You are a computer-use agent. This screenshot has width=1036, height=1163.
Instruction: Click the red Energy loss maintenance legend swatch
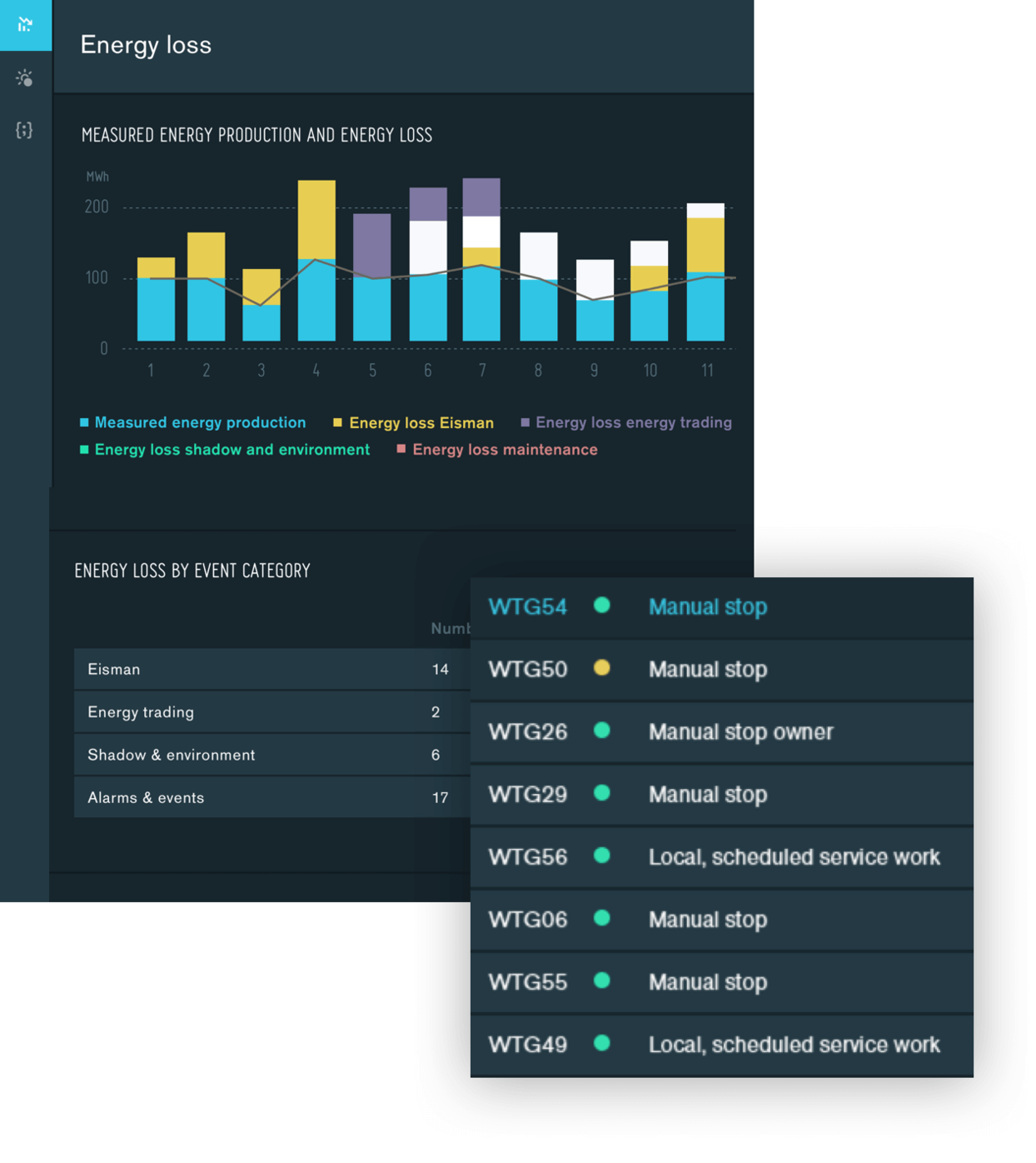tap(401, 449)
